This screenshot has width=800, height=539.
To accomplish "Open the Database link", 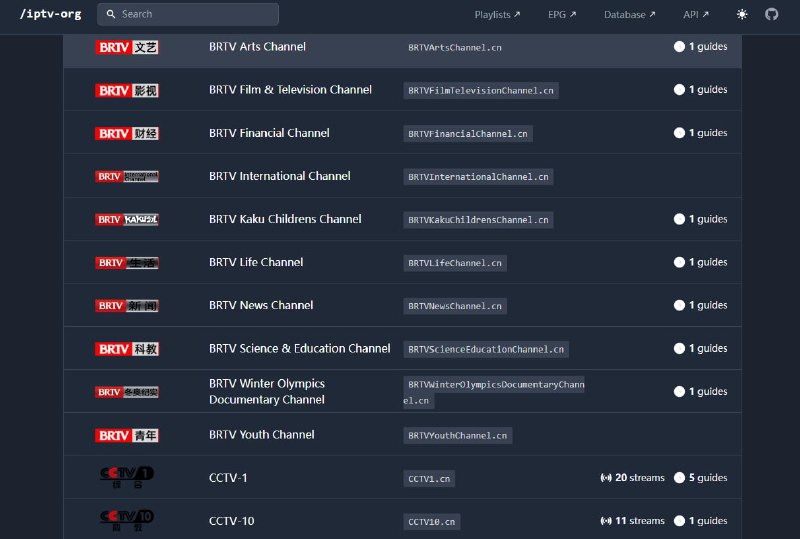I will [x=630, y=15].
